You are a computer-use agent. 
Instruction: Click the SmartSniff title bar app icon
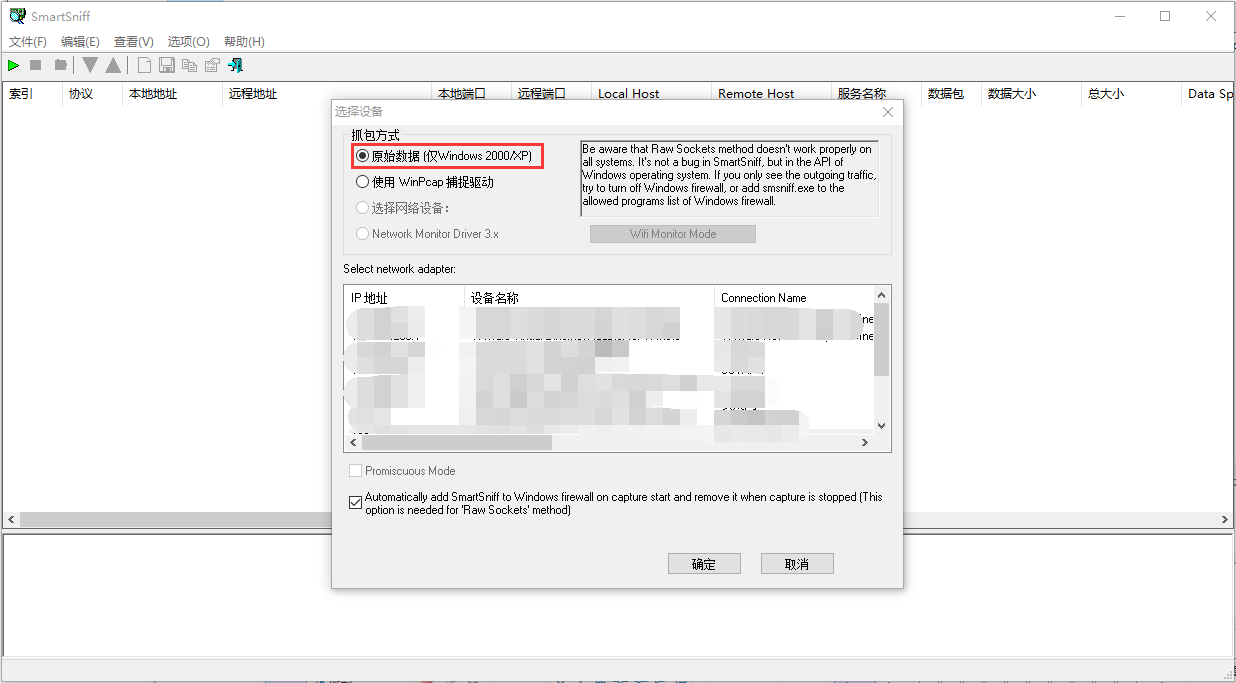tap(17, 16)
